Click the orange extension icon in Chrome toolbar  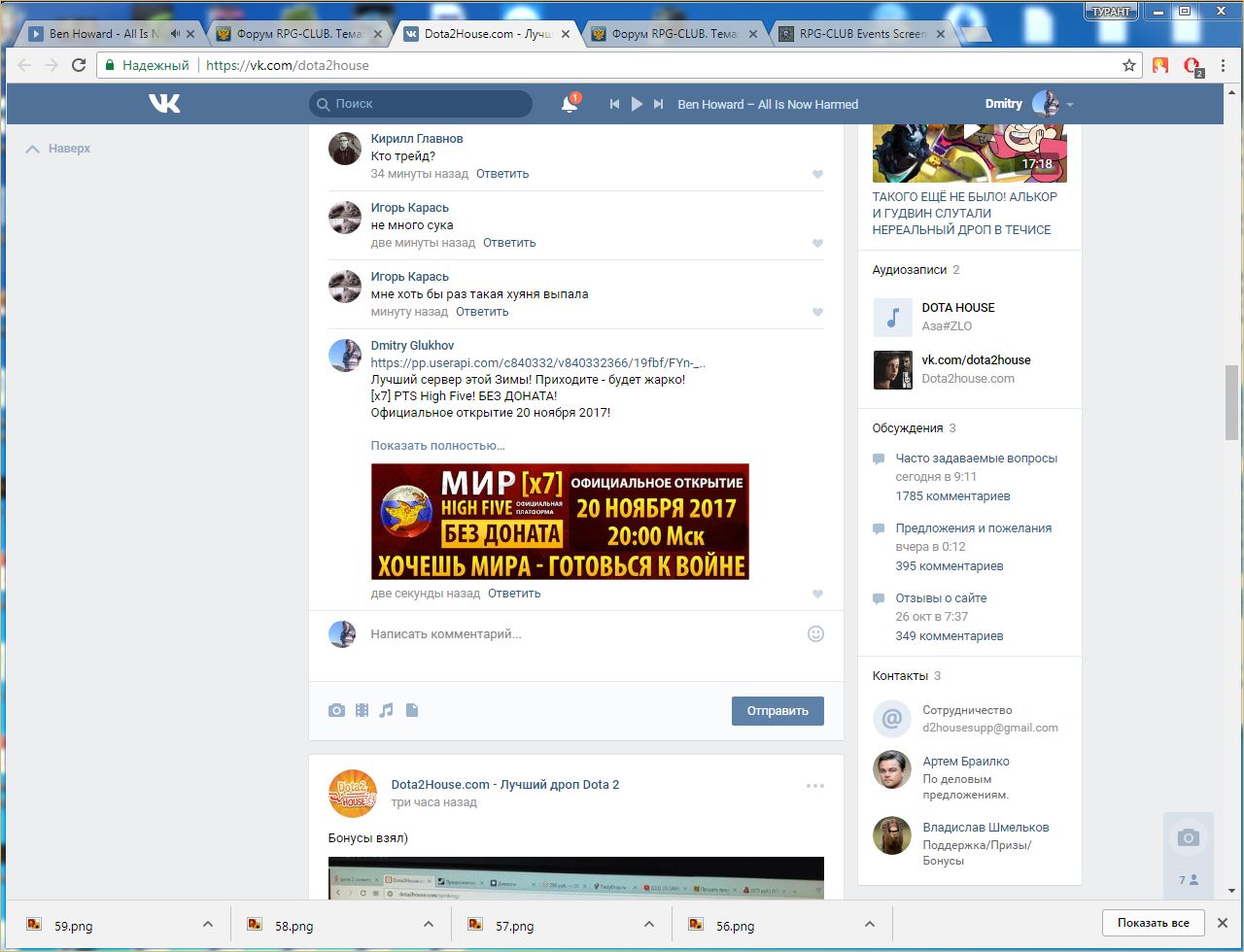[1159, 66]
